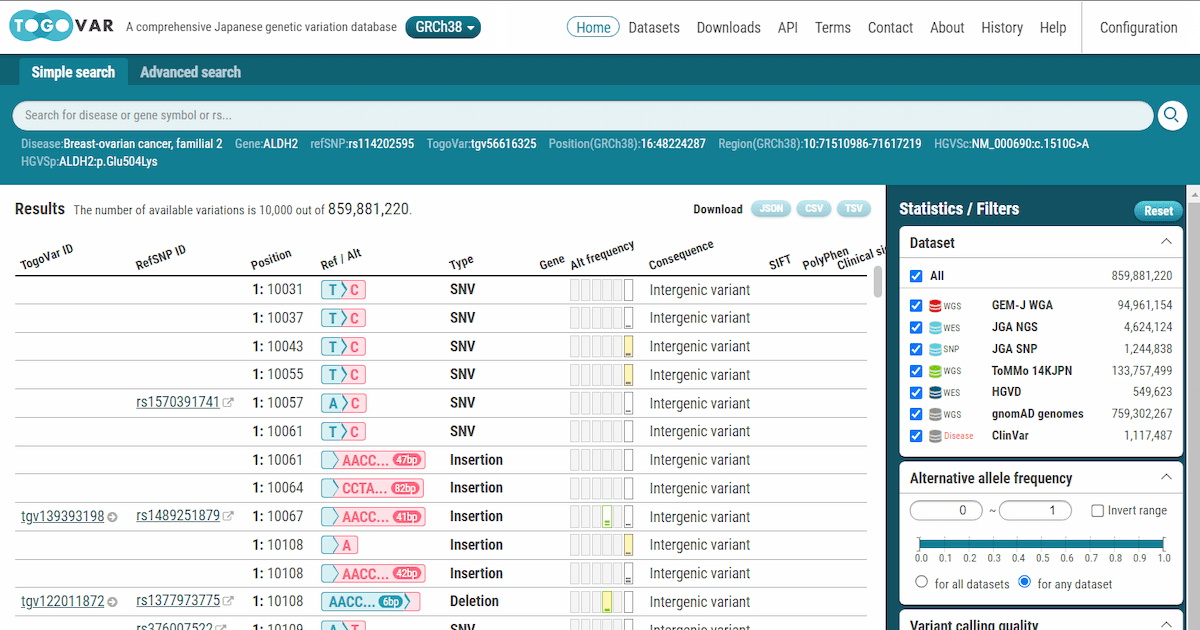Screen dimensions: 1200x630
Task: Collapse the Alternative allele frequency panel
Action: click(x=1165, y=478)
